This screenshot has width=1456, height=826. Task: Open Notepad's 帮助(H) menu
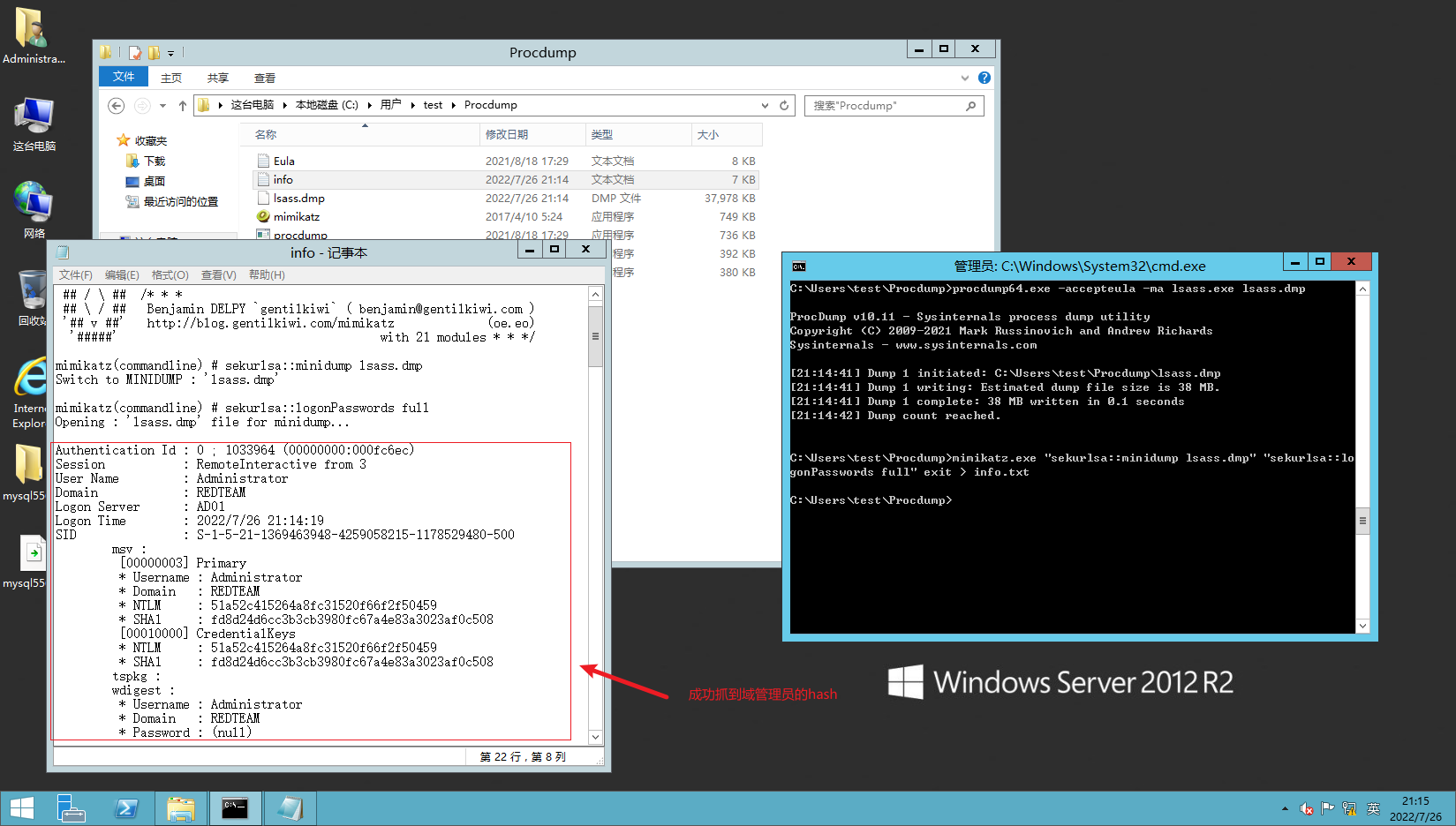coord(267,275)
